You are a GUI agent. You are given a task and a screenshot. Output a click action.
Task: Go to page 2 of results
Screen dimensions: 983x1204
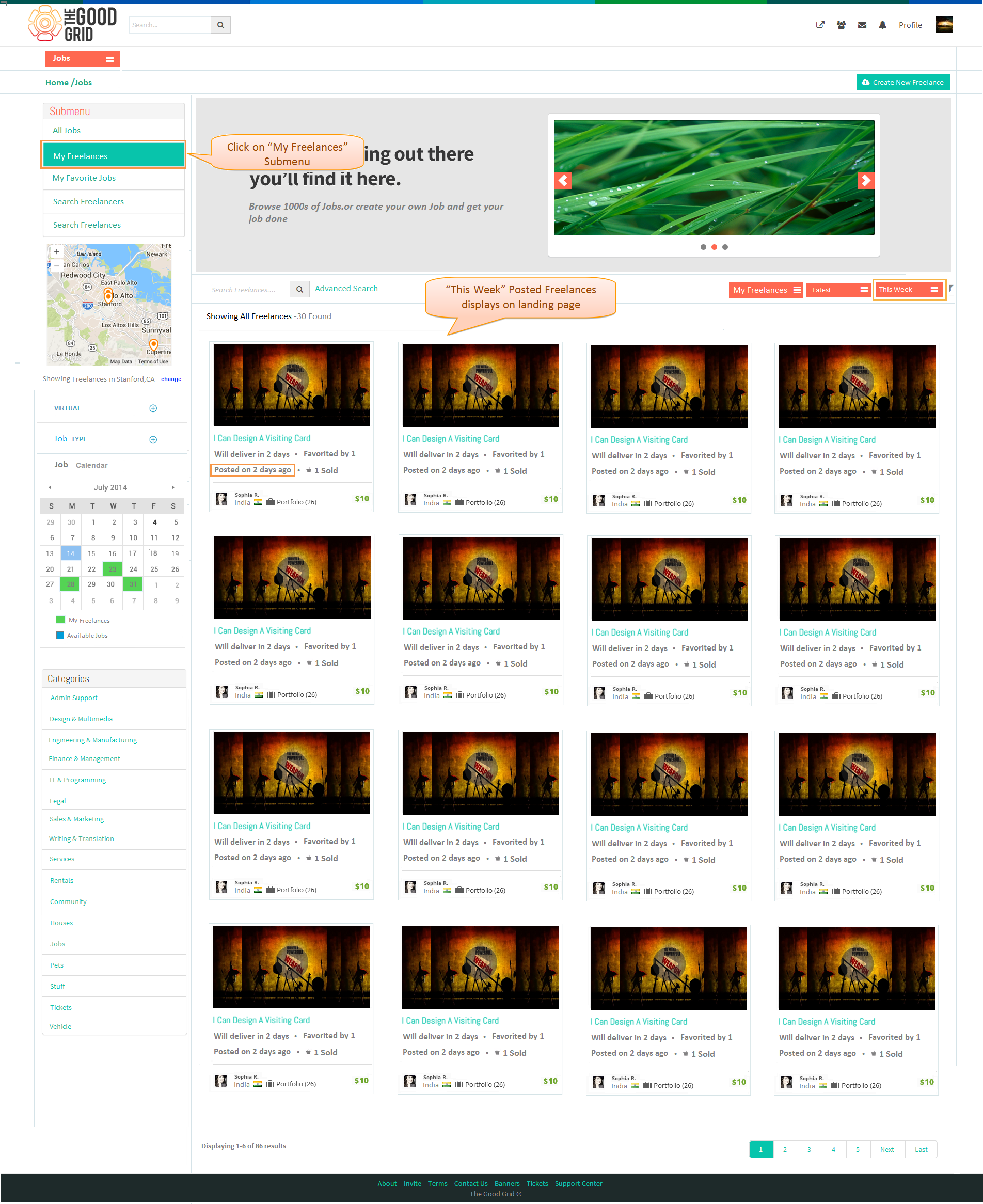click(x=785, y=1150)
